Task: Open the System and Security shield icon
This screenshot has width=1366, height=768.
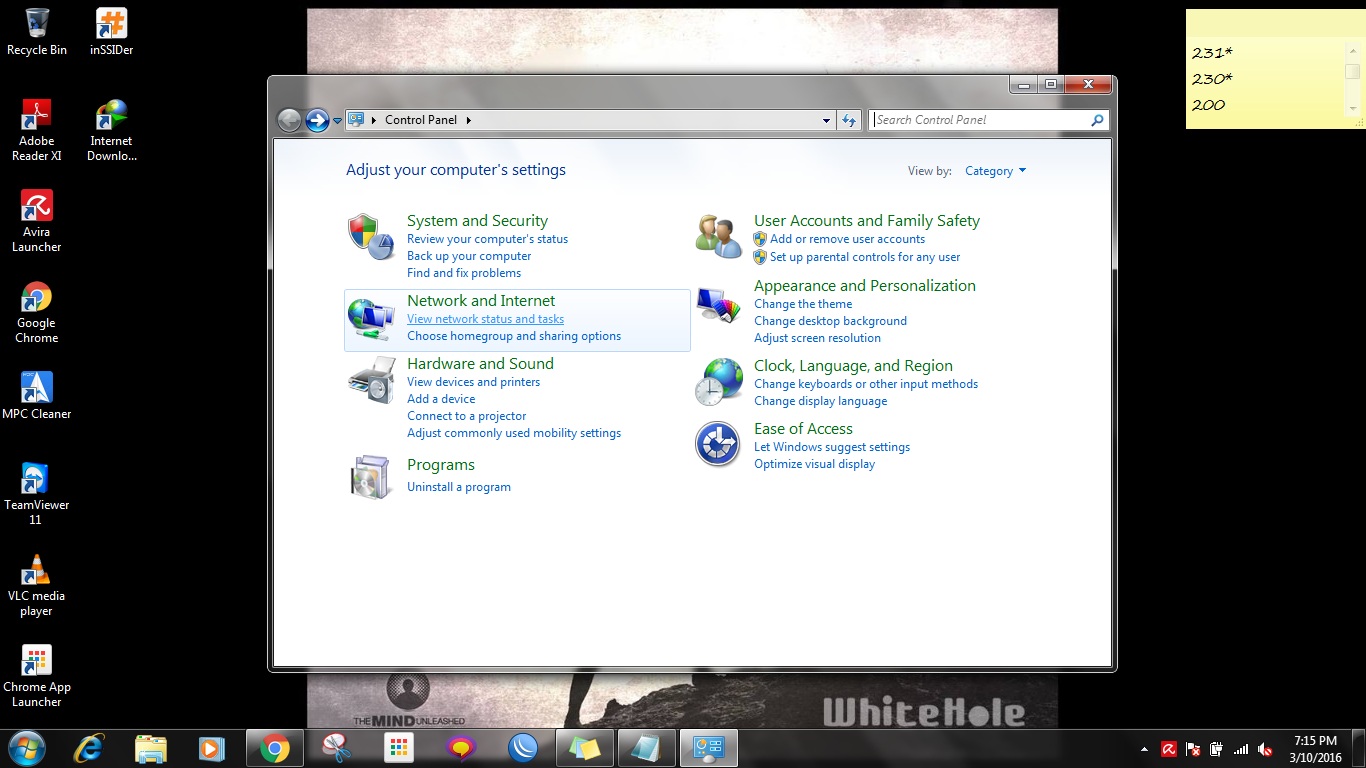Action: point(371,240)
